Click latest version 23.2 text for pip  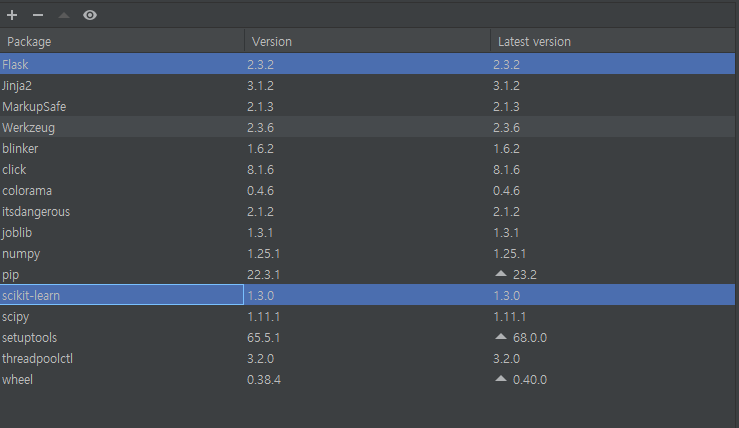(525, 274)
